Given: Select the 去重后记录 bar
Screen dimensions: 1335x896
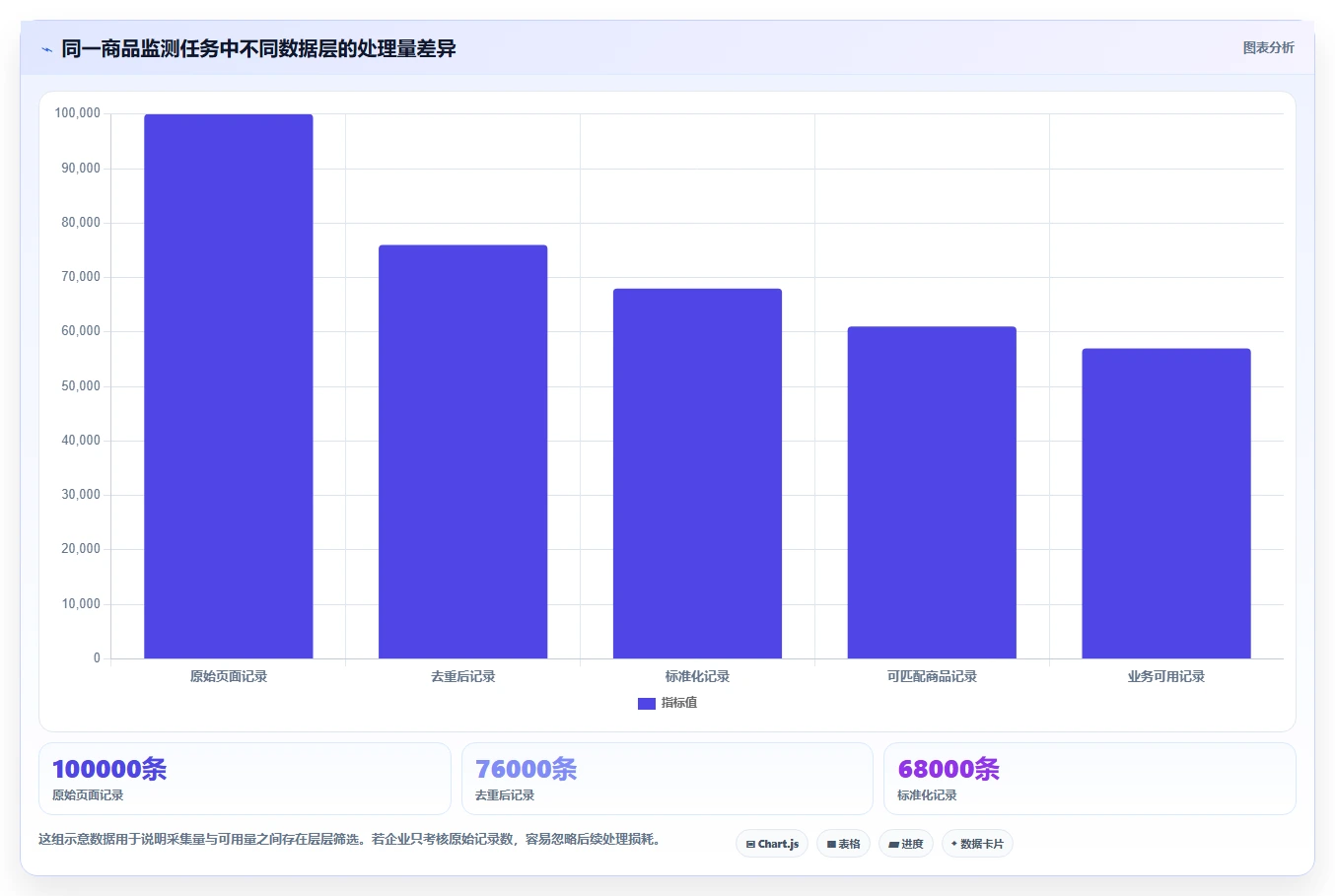Looking at the screenshot, I should [x=463, y=451].
